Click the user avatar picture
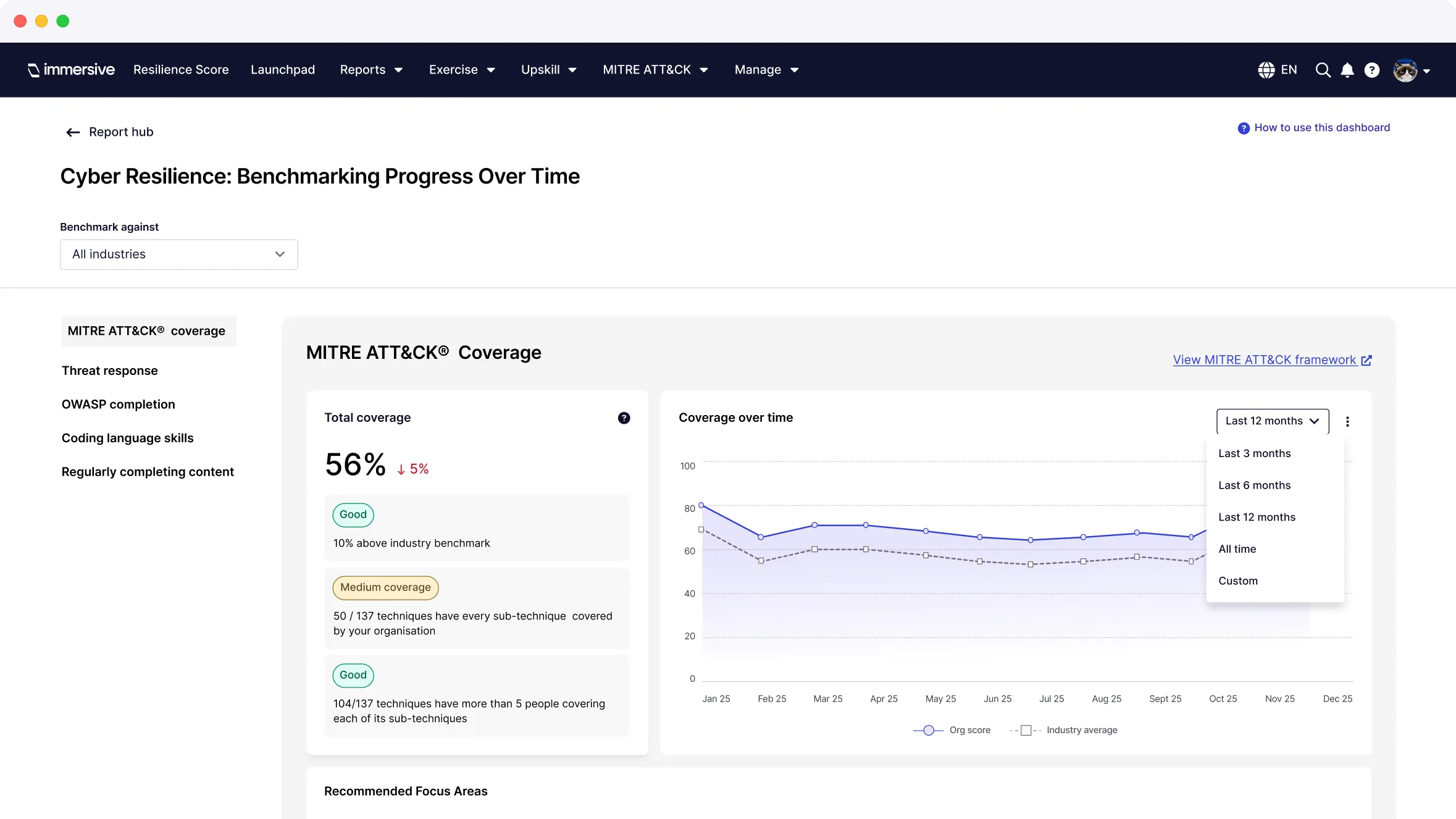 (1405, 70)
